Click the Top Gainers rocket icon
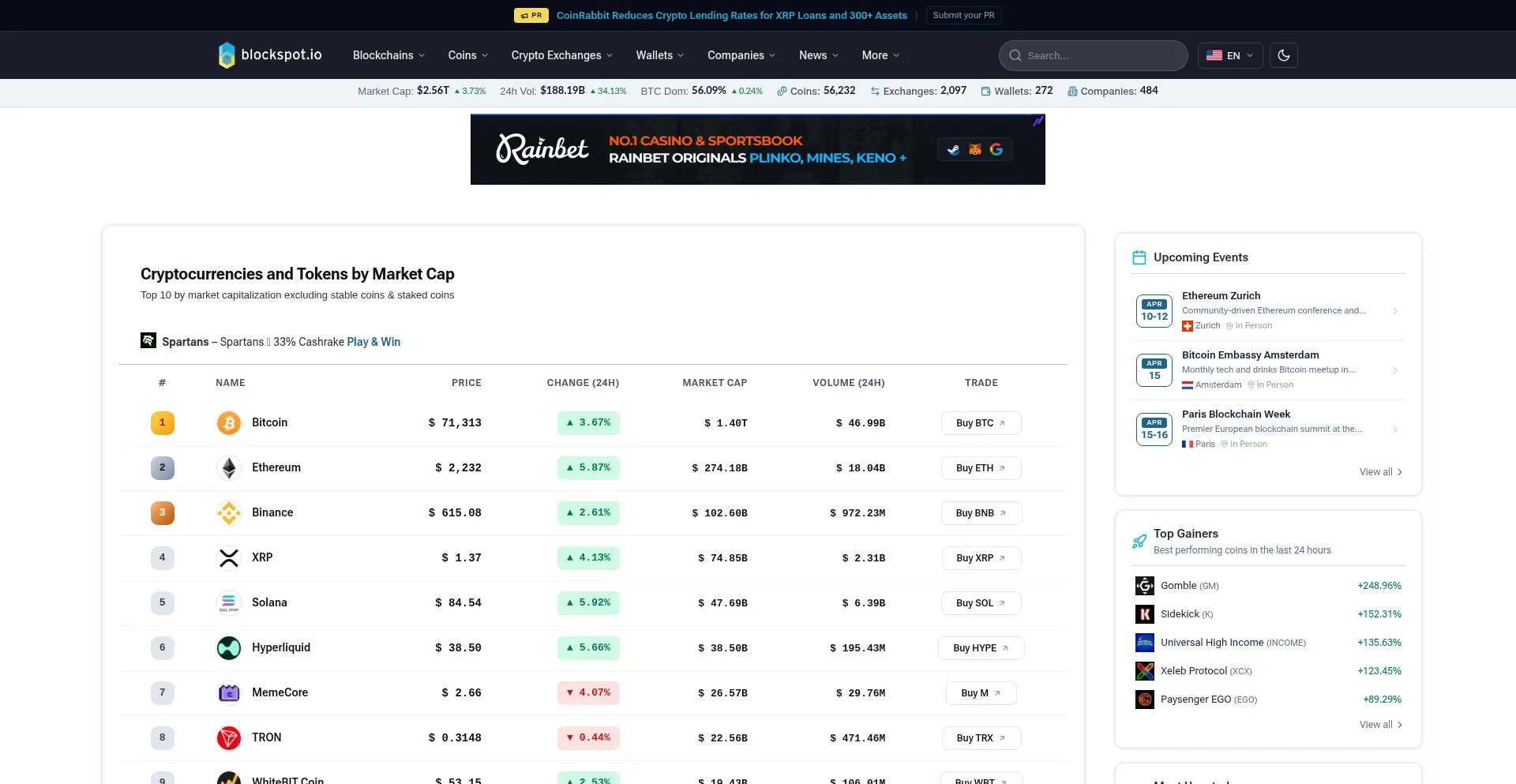The width and height of the screenshot is (1516, 784). tap(1139, 542)
